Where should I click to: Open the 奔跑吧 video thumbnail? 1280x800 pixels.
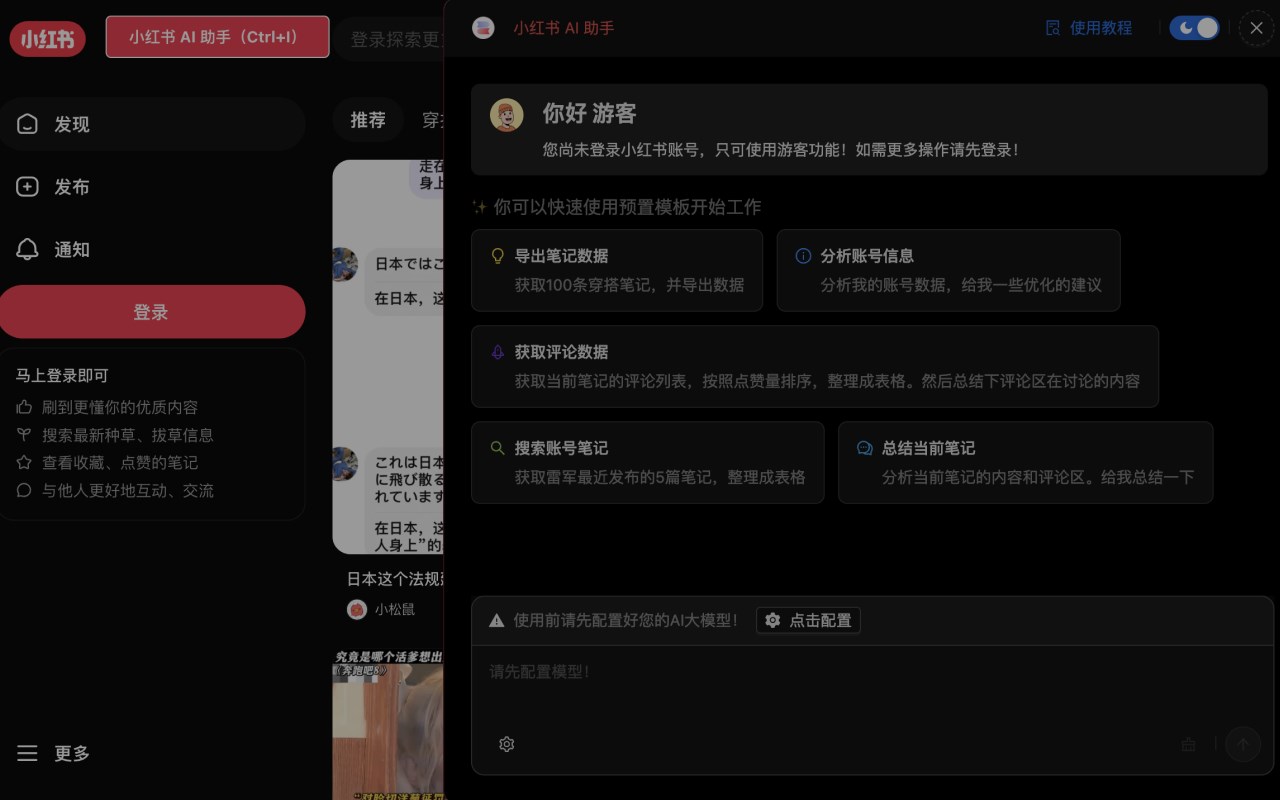[388, 724]
